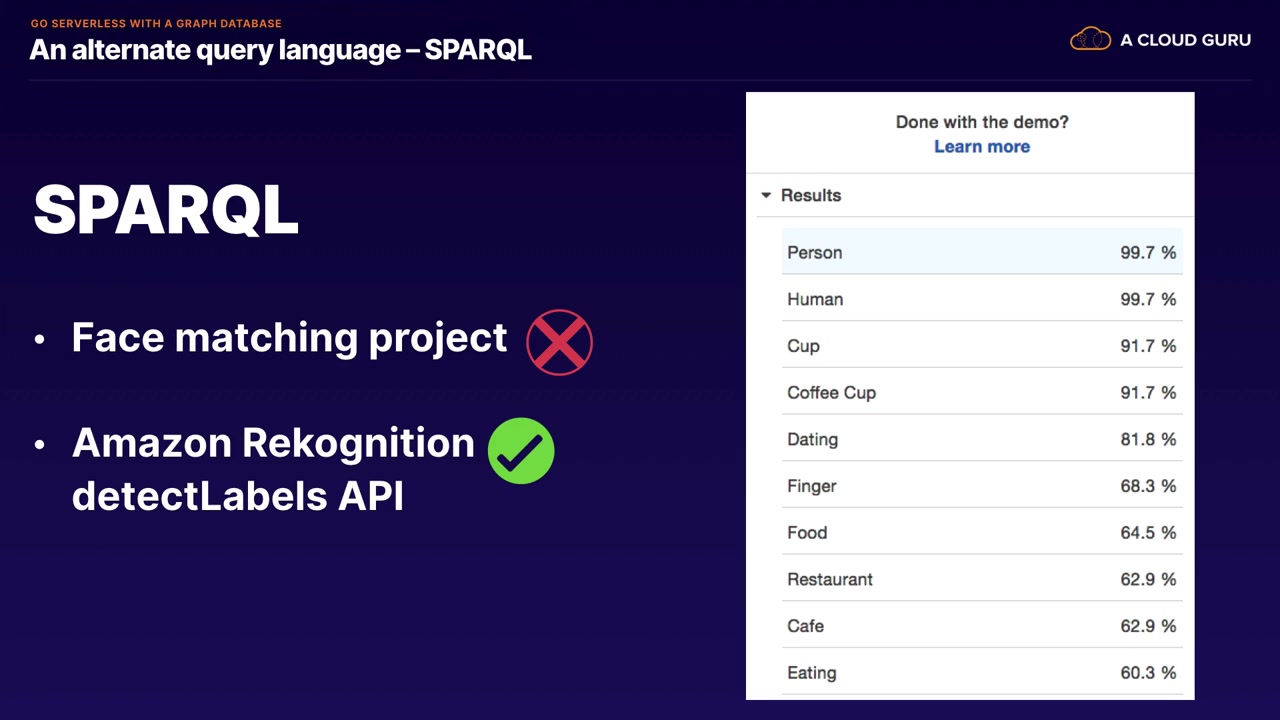
Task: Click the large SPARQL heading
Action: point(166,210)
